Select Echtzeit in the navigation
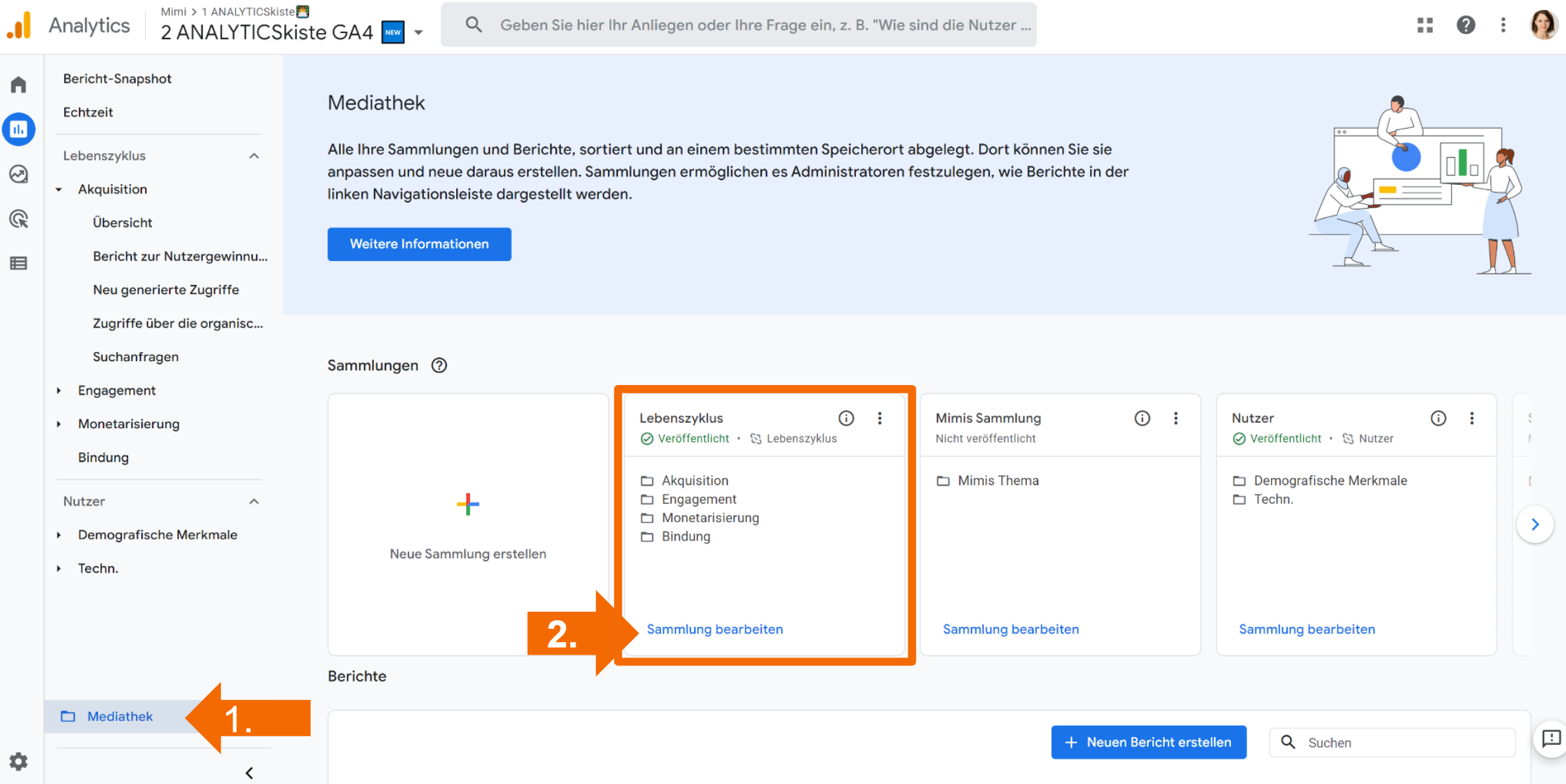1566x784 pixels. pos(88,112)
